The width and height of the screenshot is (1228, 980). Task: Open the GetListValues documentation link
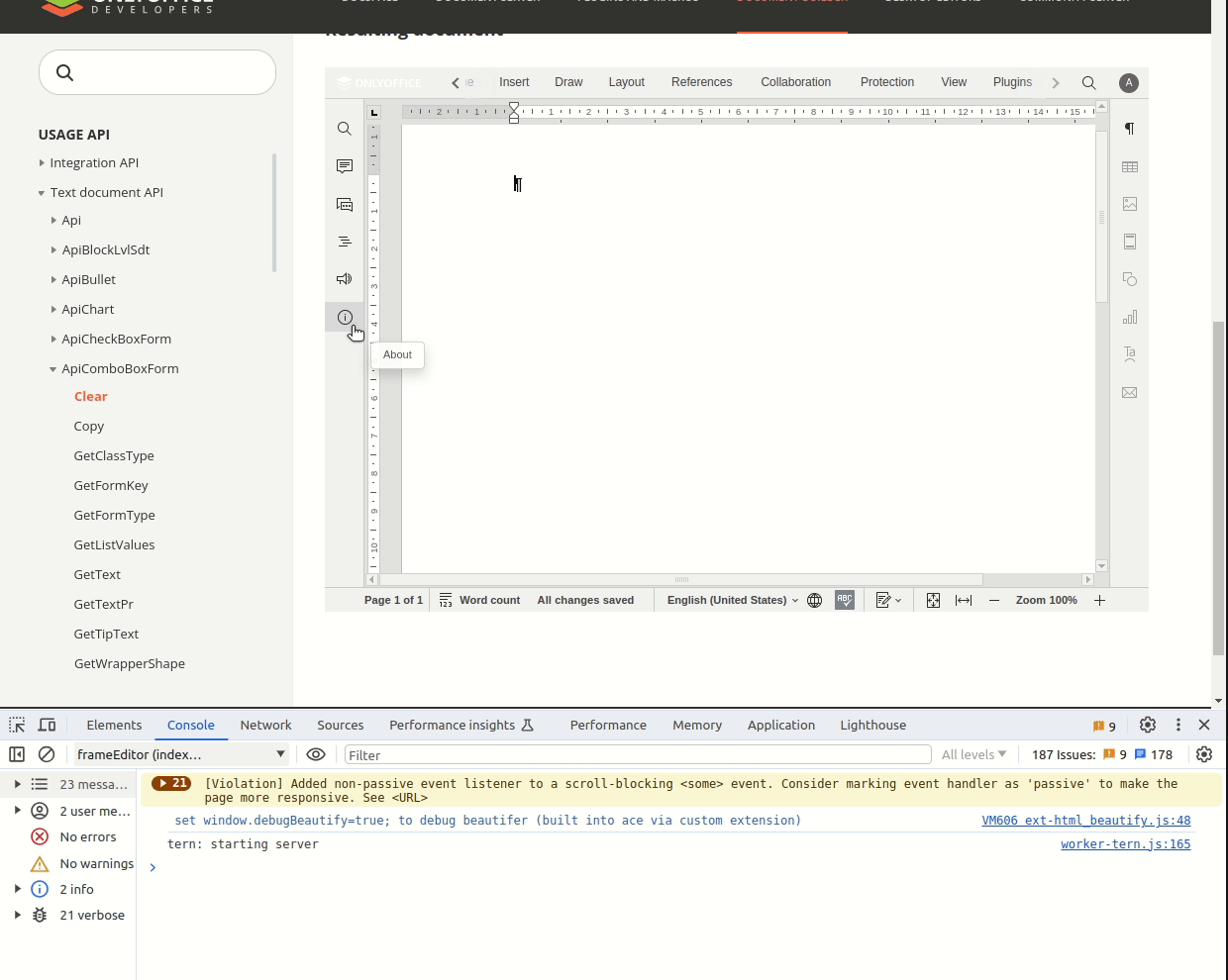[x=114, y=545]
